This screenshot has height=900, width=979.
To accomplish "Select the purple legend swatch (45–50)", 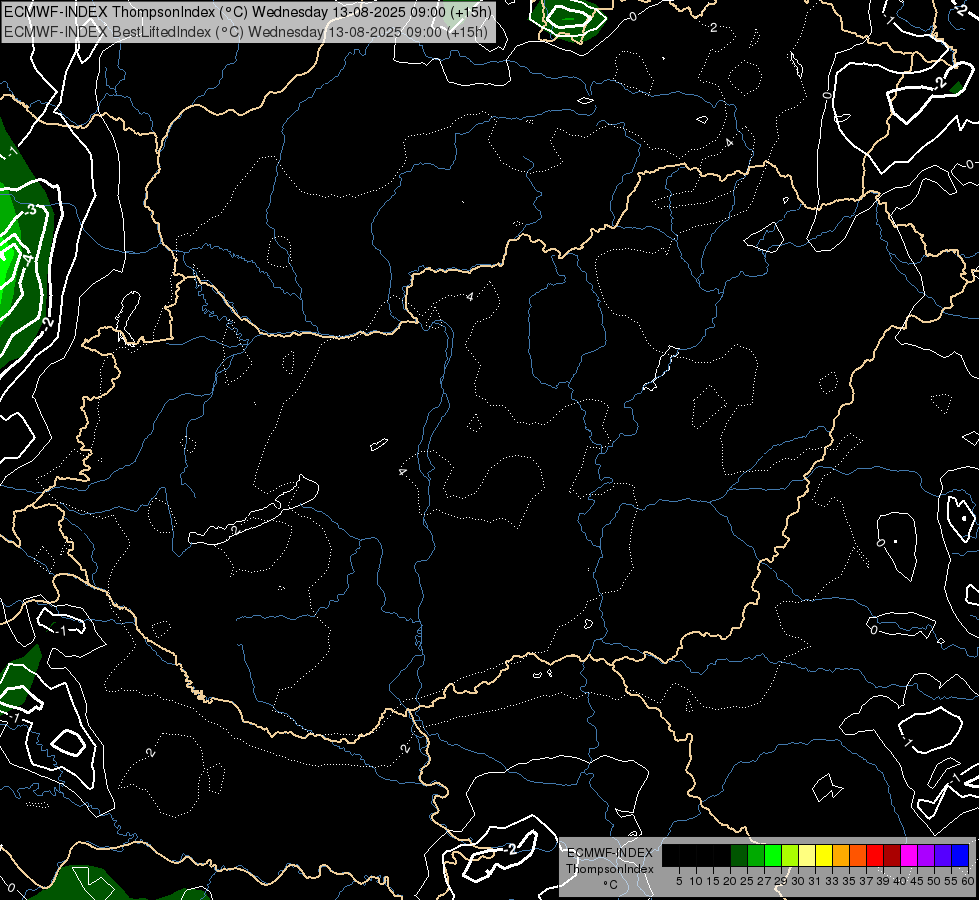I will 926,856.
